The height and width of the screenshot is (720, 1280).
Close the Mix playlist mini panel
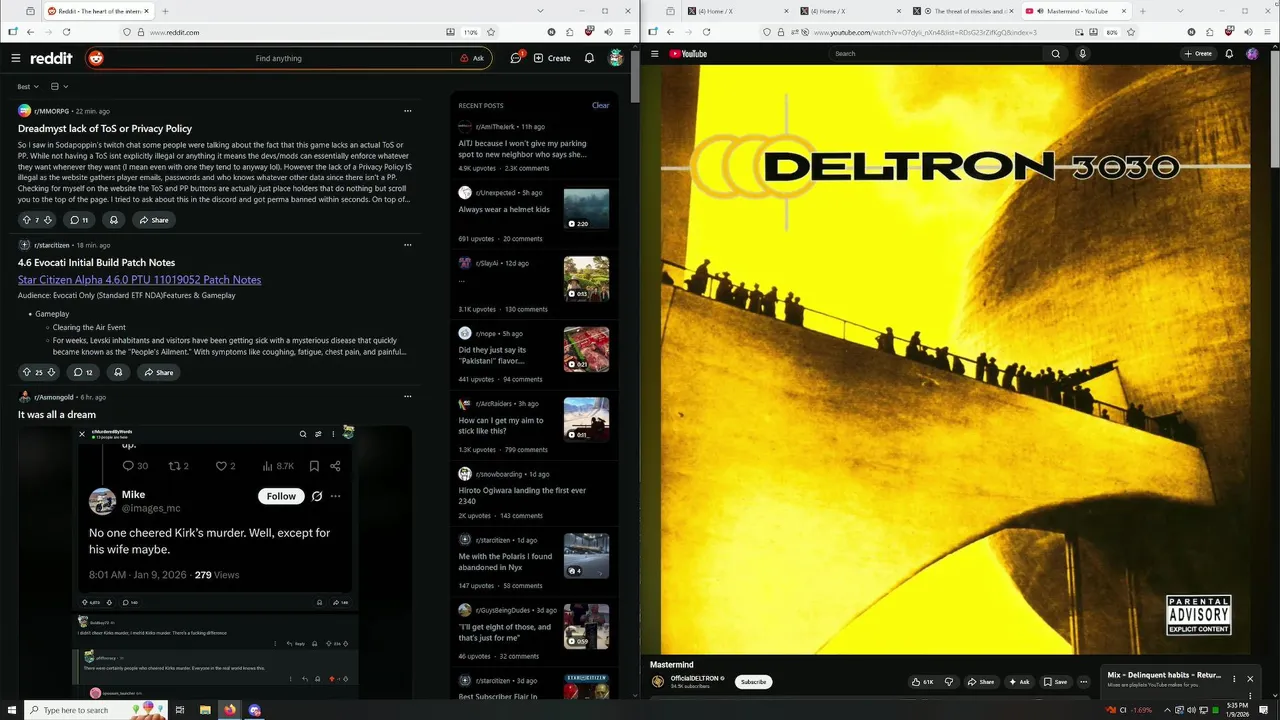(x=1249, y=679)
